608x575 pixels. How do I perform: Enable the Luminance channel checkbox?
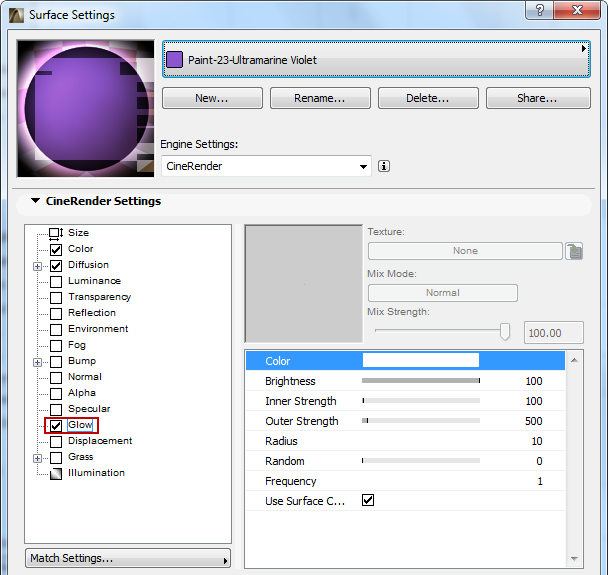tap(56, 281)
